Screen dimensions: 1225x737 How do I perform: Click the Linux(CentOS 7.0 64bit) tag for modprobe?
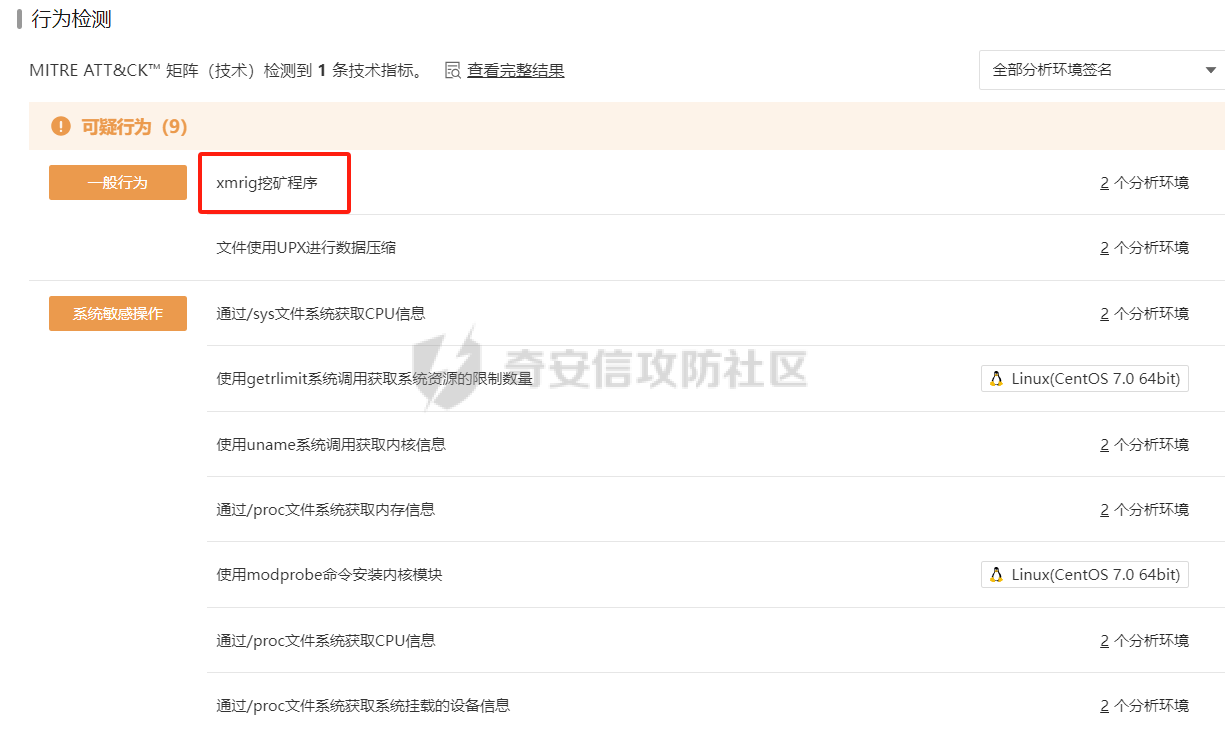click(1084, 575)
